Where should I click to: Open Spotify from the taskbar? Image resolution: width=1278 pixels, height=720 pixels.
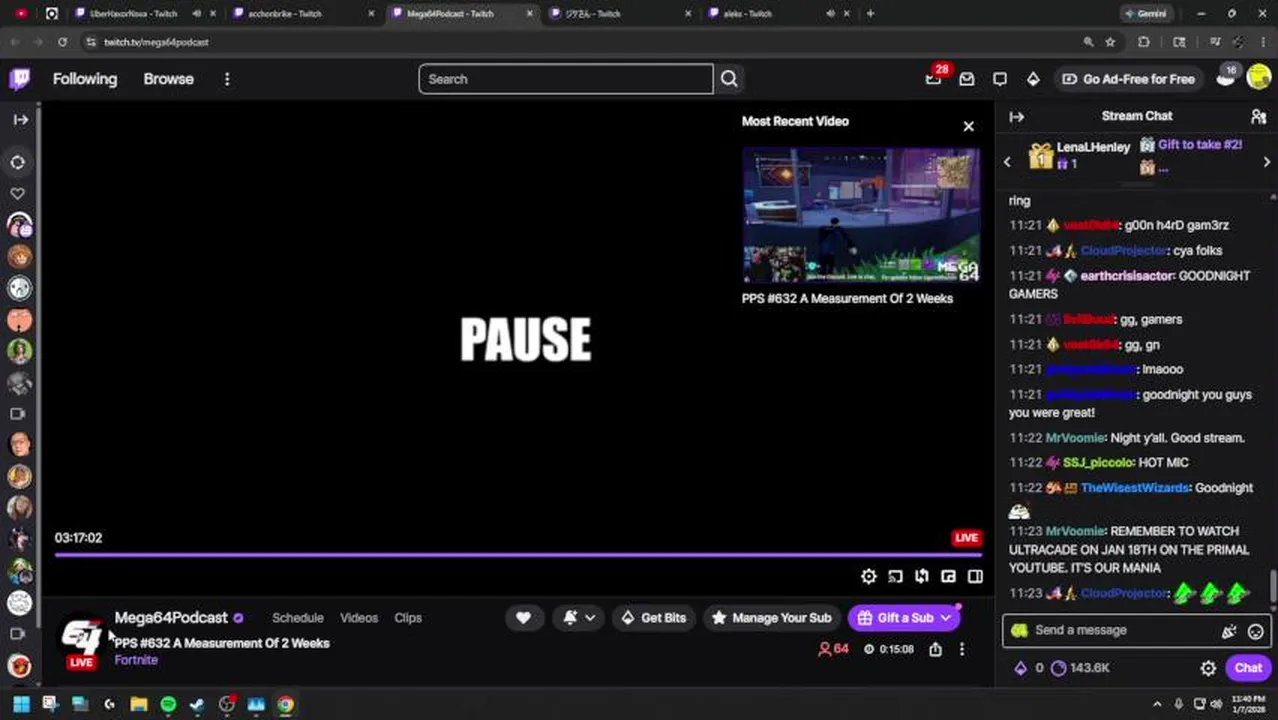point(168,704)
